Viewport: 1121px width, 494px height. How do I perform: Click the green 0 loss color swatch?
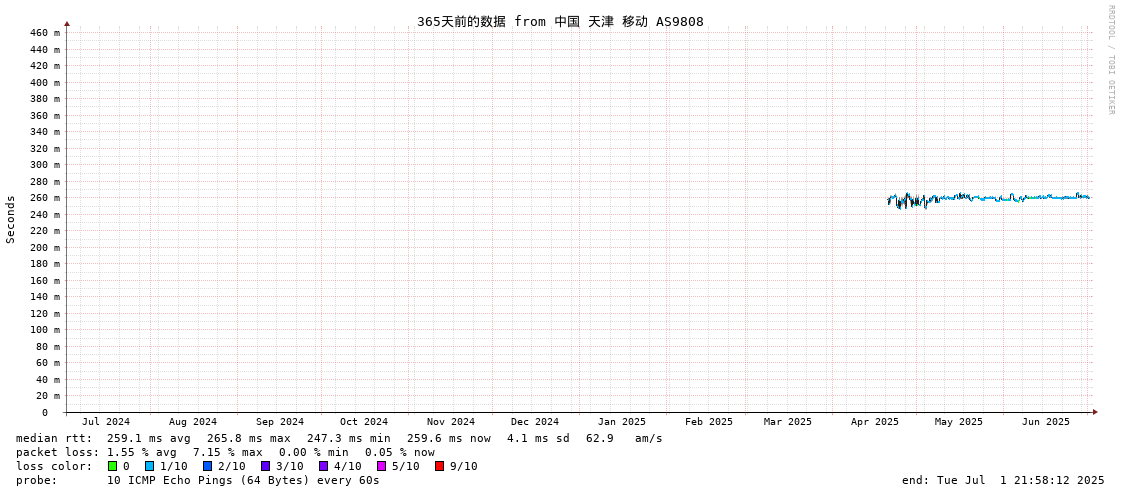point(112,466)
